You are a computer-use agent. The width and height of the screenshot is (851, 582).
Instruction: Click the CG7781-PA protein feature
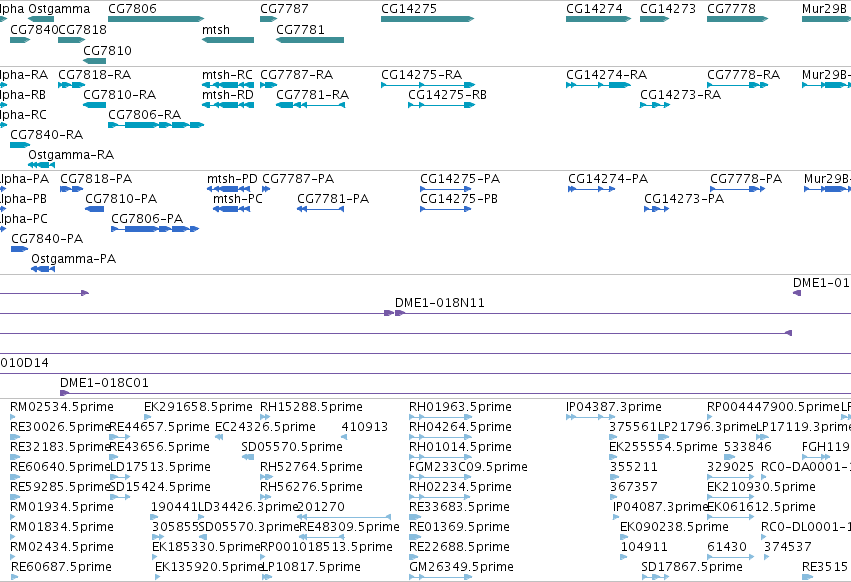tap(321, 209)
